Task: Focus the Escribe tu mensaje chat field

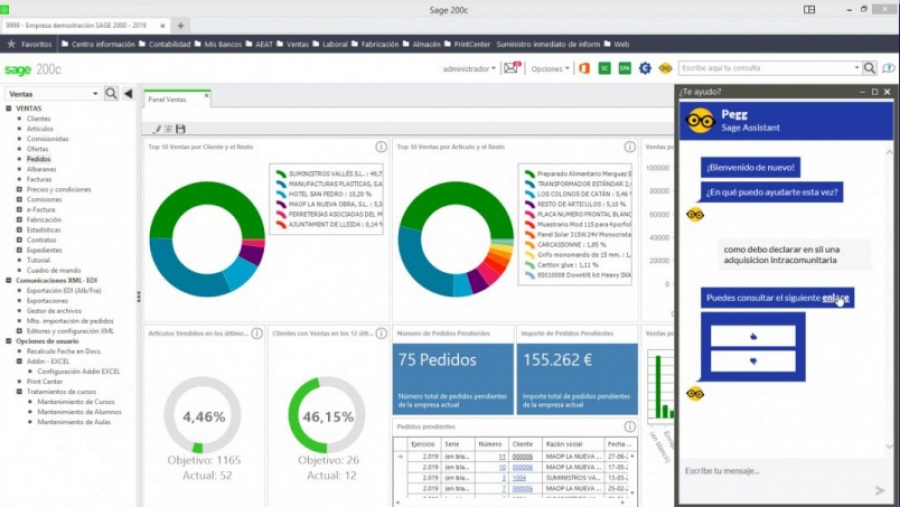Action: click(775, 471)
